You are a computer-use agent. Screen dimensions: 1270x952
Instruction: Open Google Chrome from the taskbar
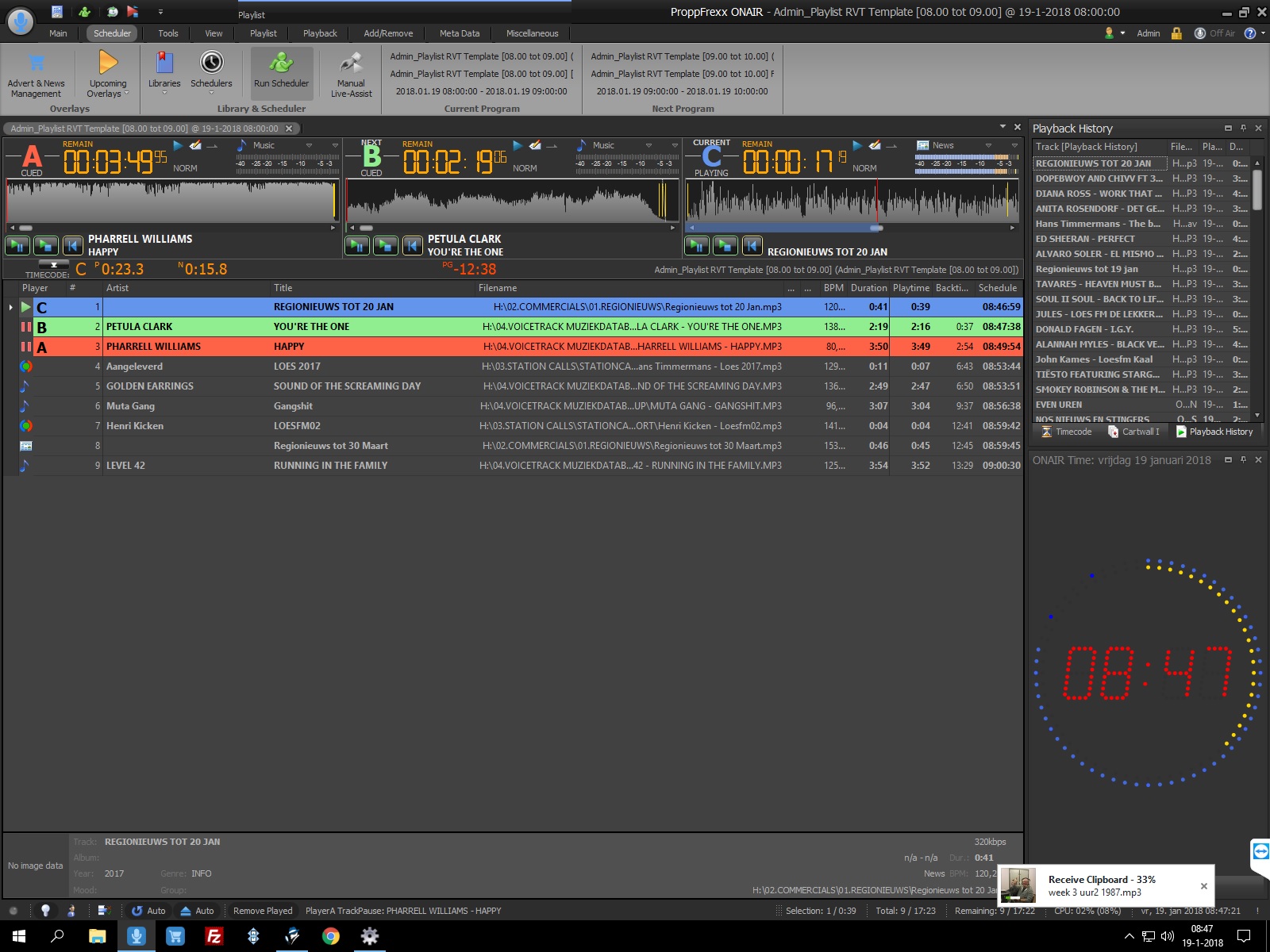click(331, 936)
